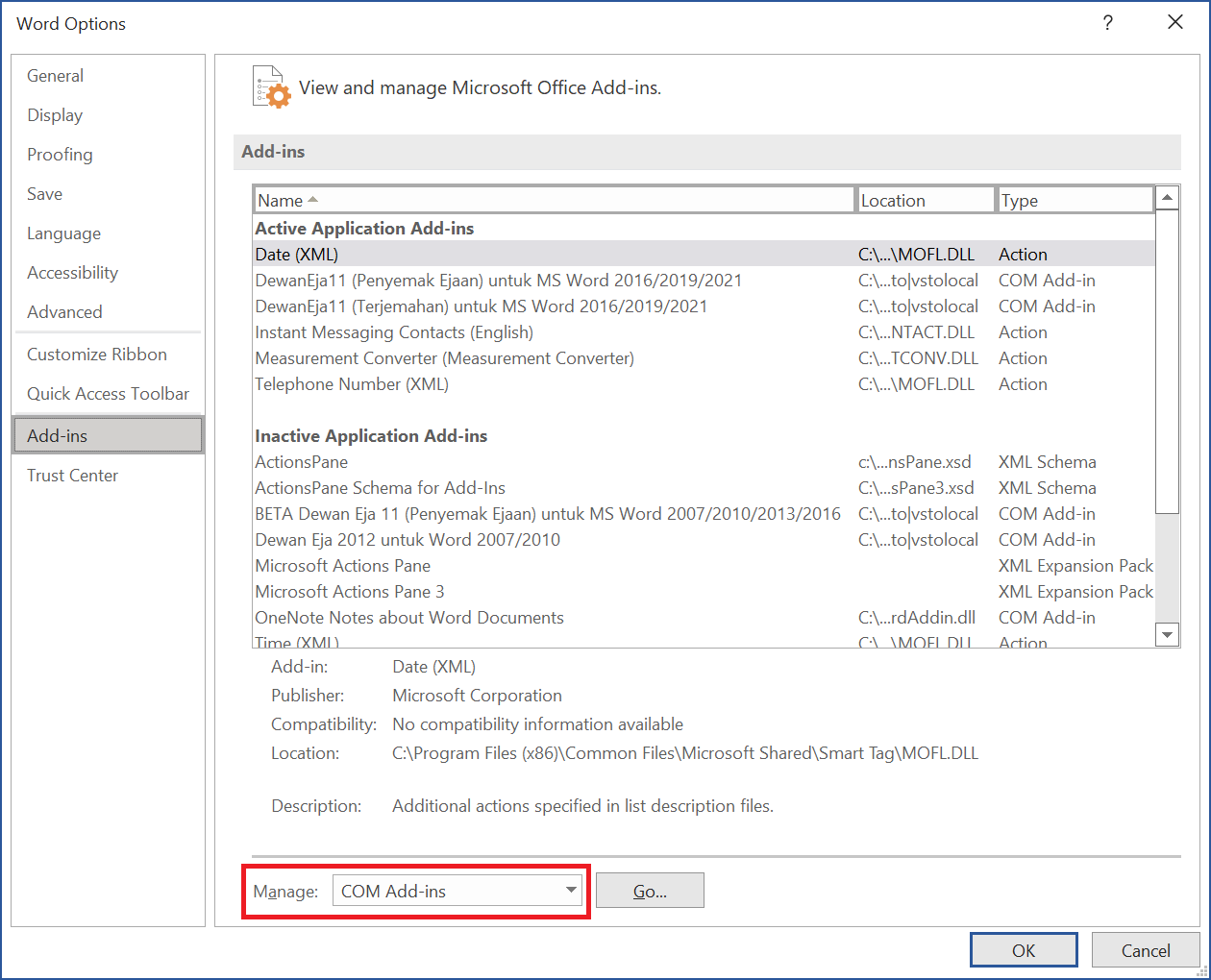Click the Type column header
This screenshot has width=1211, height=980.
(1074, 200)
